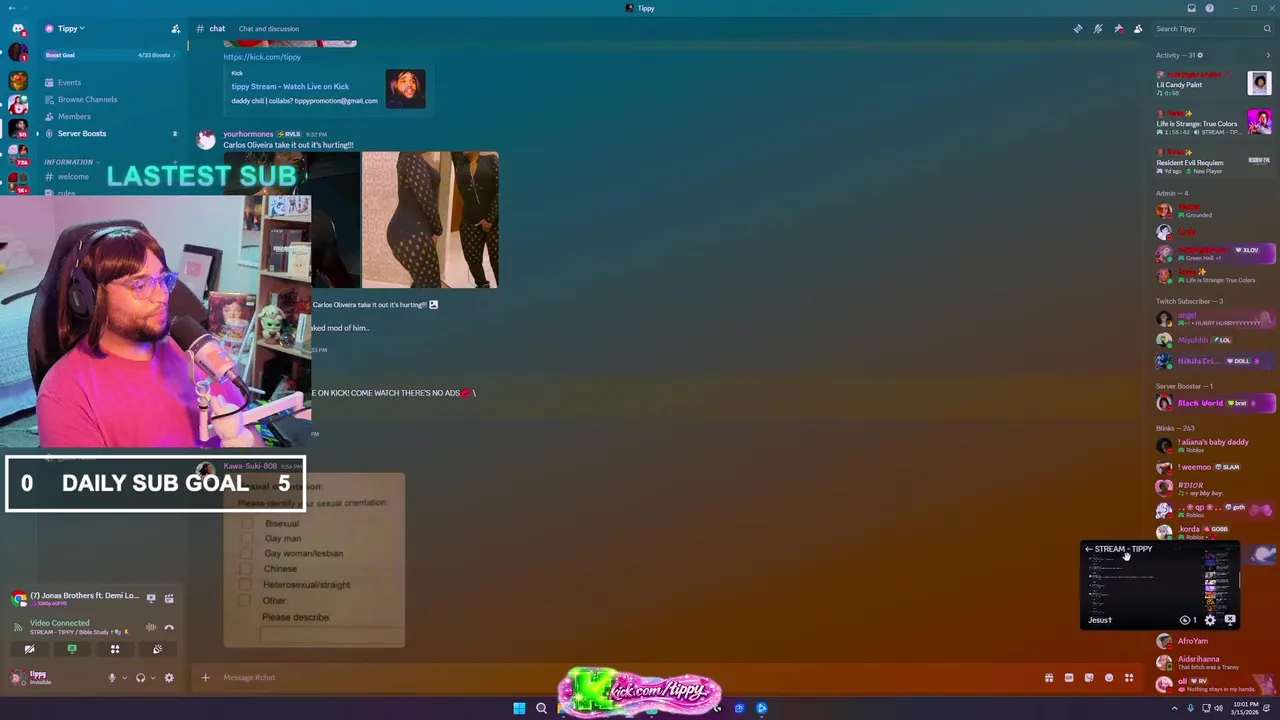Expand the Activity section arrow
This screenshot has width=1280, height=720.
pyautogui.click(x=1268, y=55)
